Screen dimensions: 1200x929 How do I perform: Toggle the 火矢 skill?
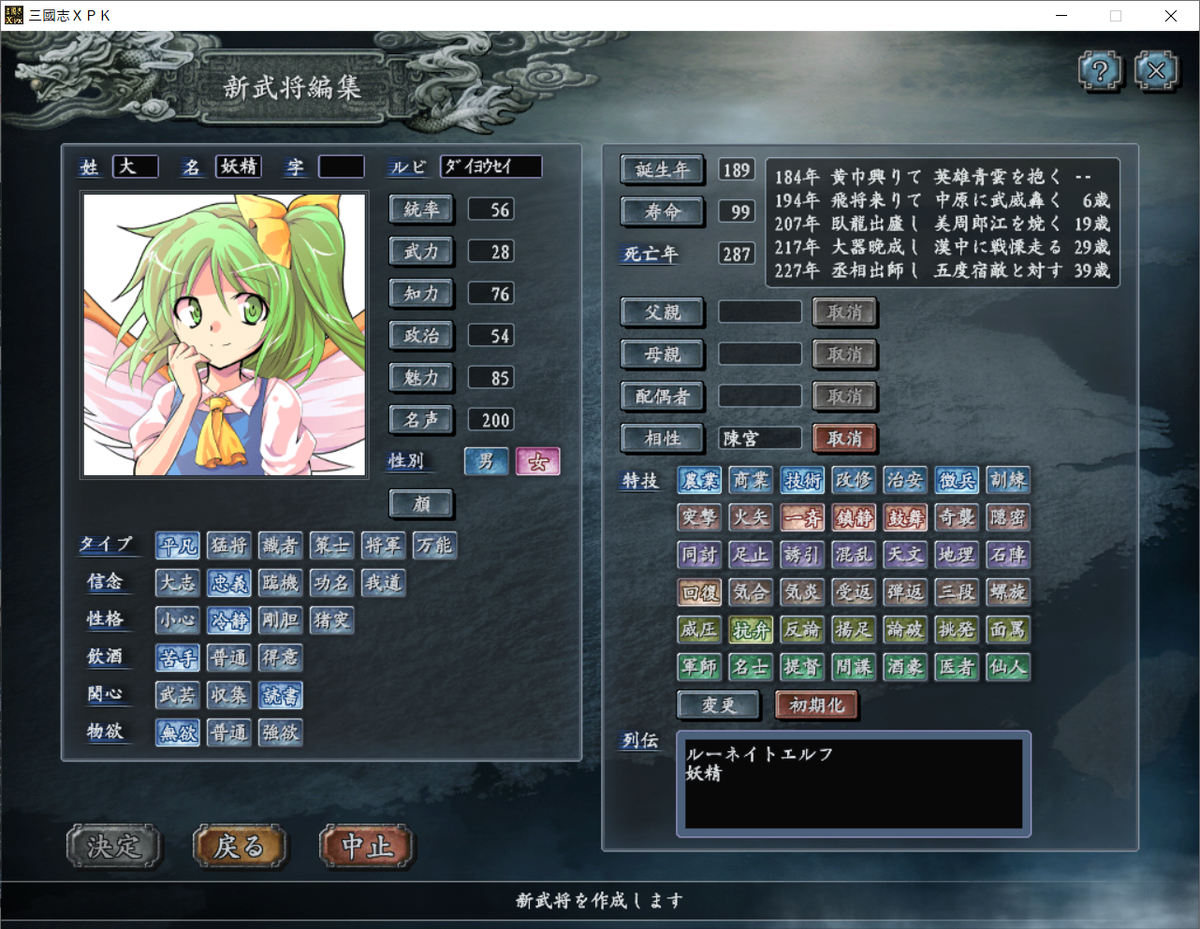[x=750, y=518]
